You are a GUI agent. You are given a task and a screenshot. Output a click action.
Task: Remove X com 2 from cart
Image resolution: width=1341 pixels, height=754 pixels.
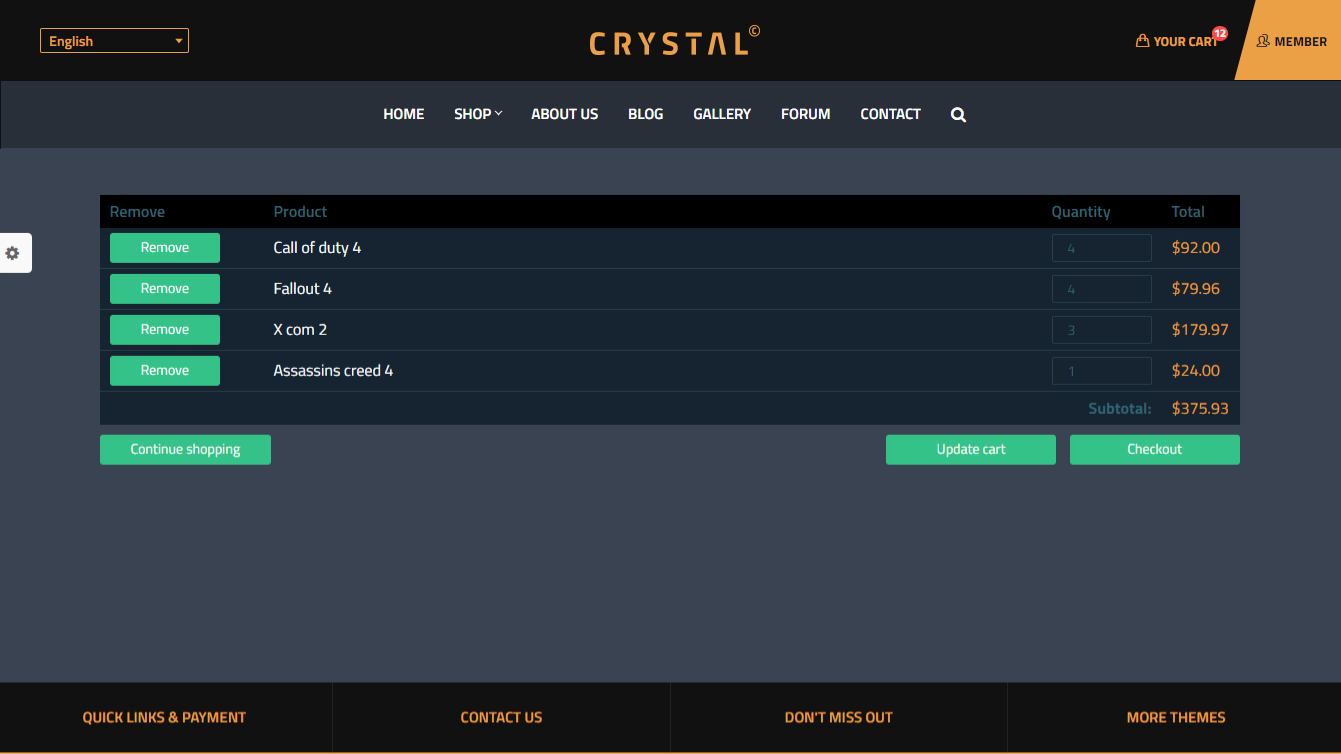(165, 330)
